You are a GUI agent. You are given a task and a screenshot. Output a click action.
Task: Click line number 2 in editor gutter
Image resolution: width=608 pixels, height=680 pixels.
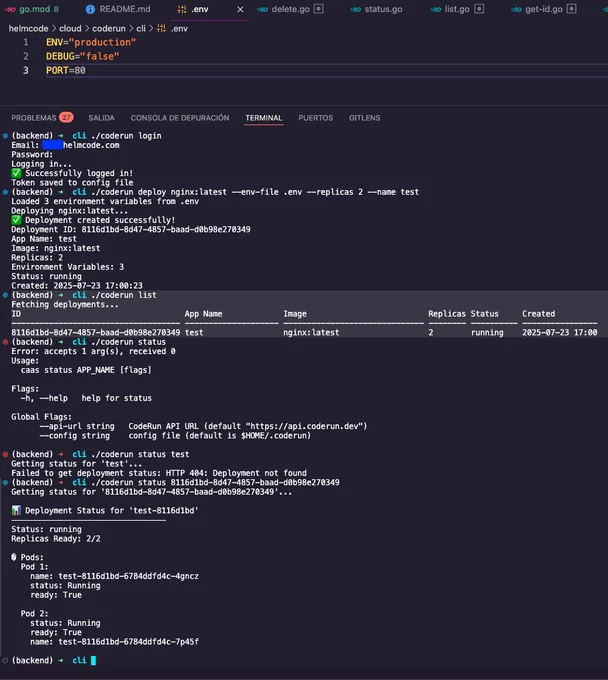pyautogui.click(x=26, y=56)
